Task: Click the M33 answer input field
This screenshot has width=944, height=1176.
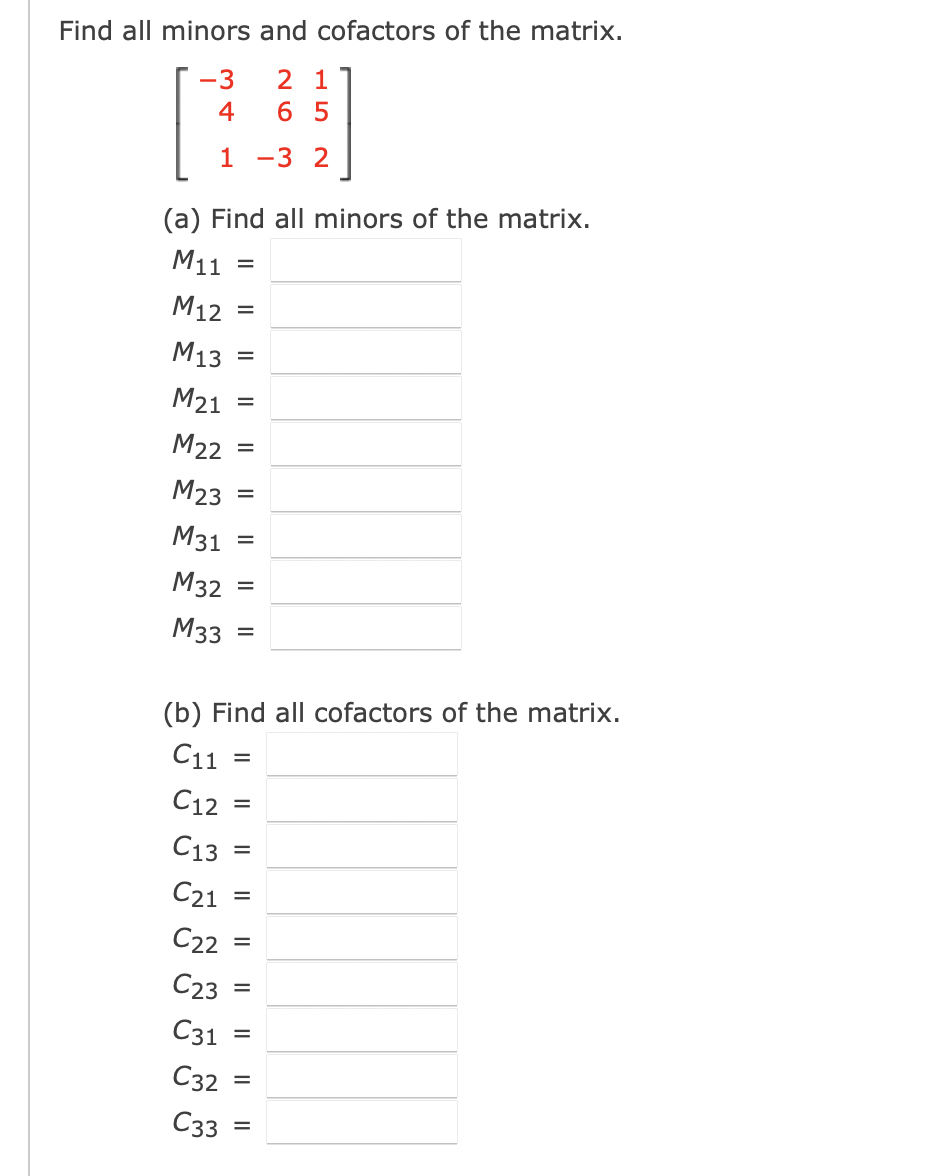Action: [365, 628]
